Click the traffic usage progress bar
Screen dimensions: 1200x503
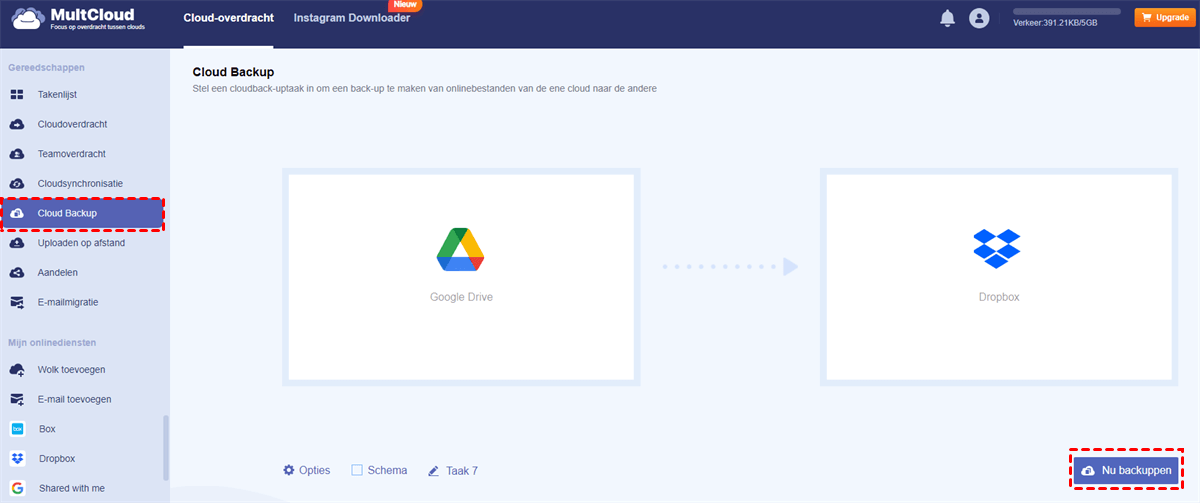(x=1068, y=10)
